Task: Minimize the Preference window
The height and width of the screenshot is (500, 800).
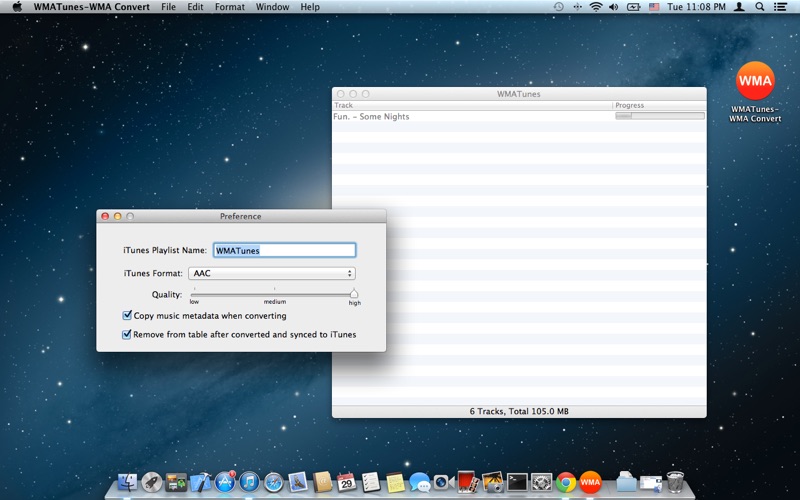Action: pos(117,216)
